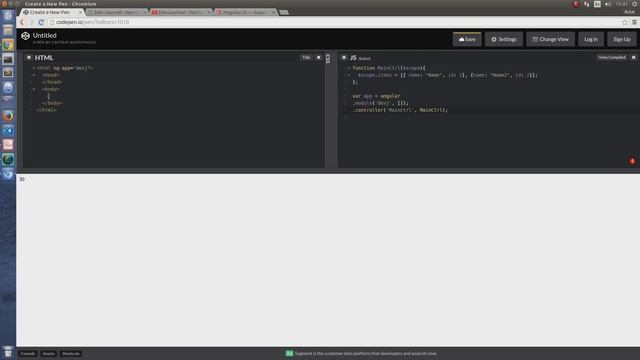Click the CodePen logo beside Untitled
This screenshot has width=640, height=360.
click(x=25, y=36)
